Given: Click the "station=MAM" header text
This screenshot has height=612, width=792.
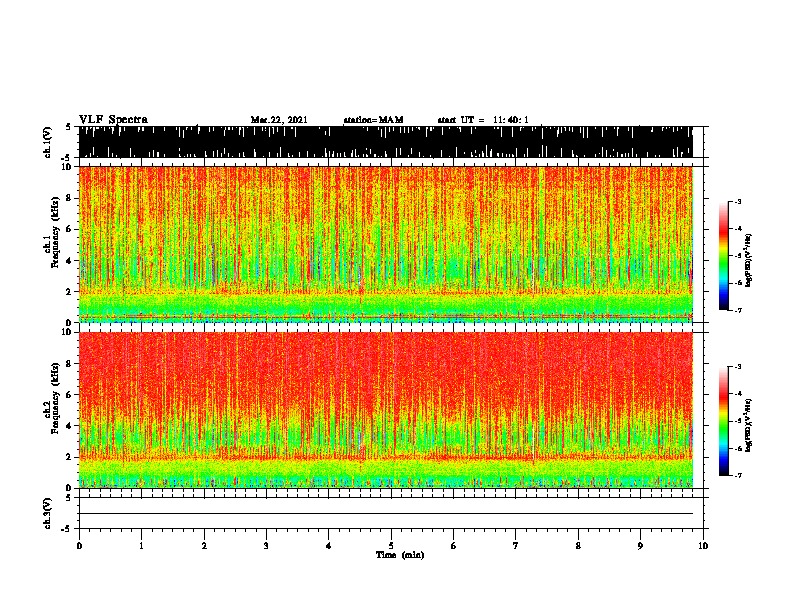Looking at the screenshot, I should tap(373, 120).
